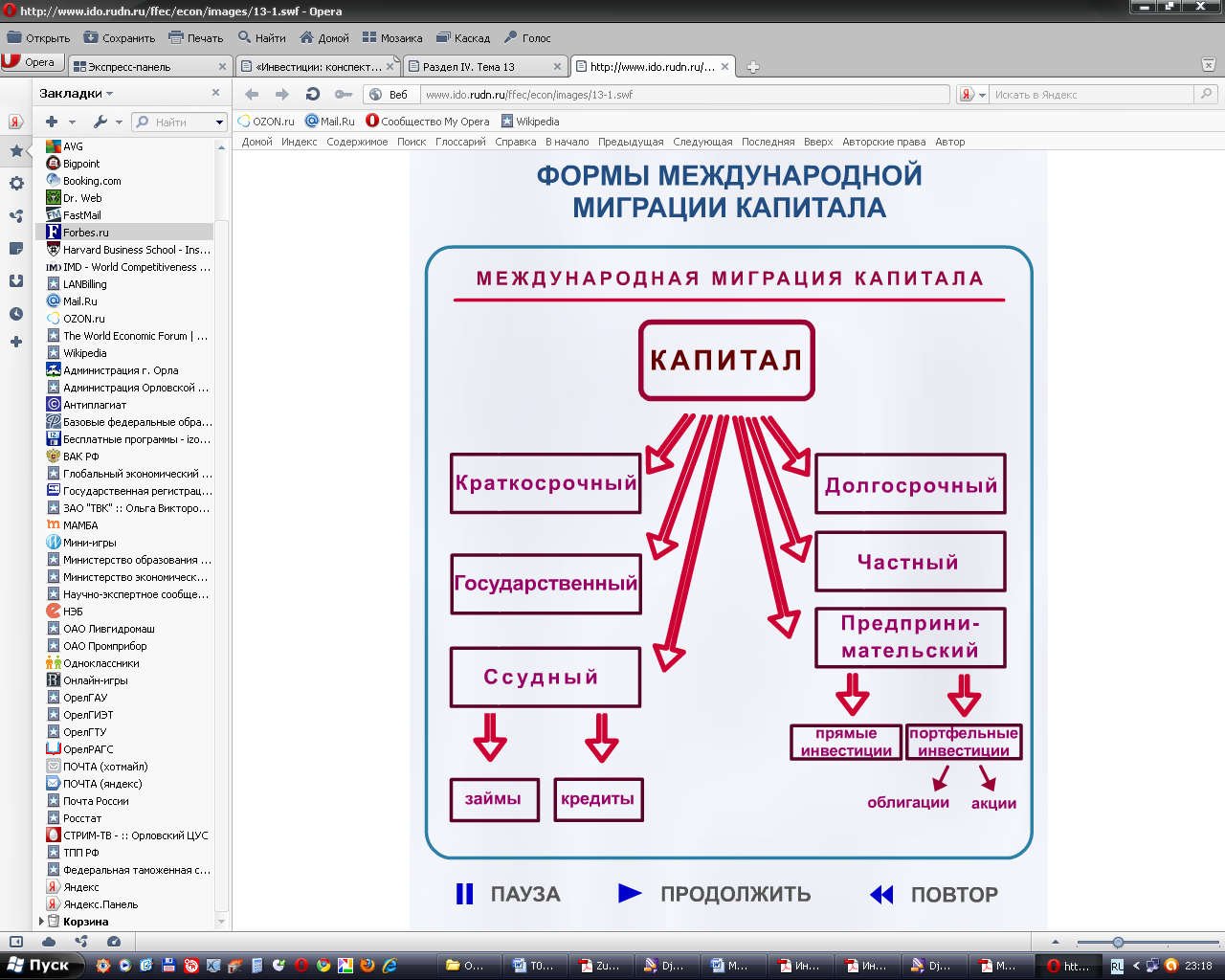Click the RU language indicator in tray
The image size is (1225, 980).
(1117, 966)
